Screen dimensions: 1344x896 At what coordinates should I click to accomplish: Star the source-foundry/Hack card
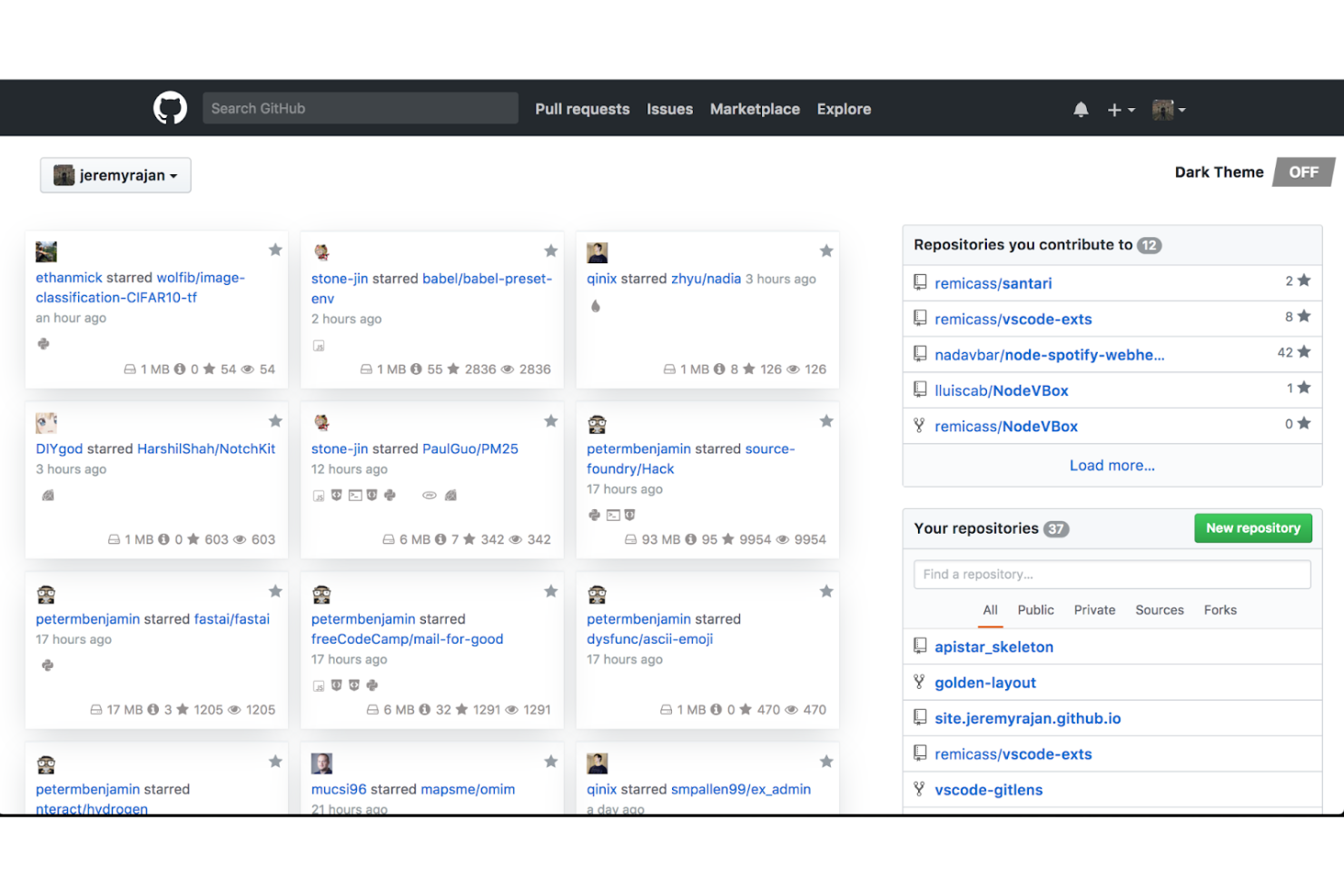(x=825, y=420)
